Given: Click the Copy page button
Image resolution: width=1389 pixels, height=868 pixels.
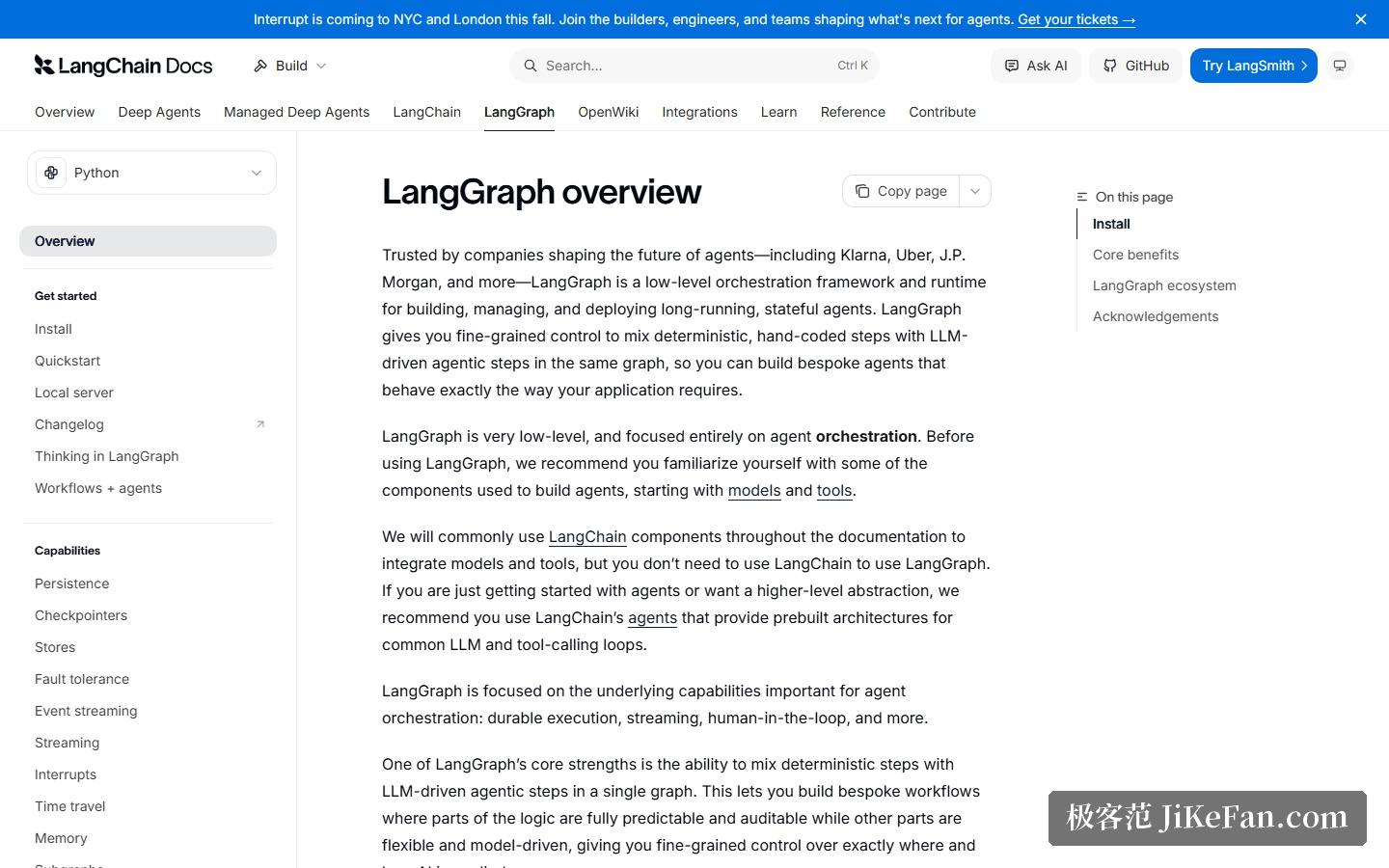Looking at the screenshot, I should coord(901,191).
